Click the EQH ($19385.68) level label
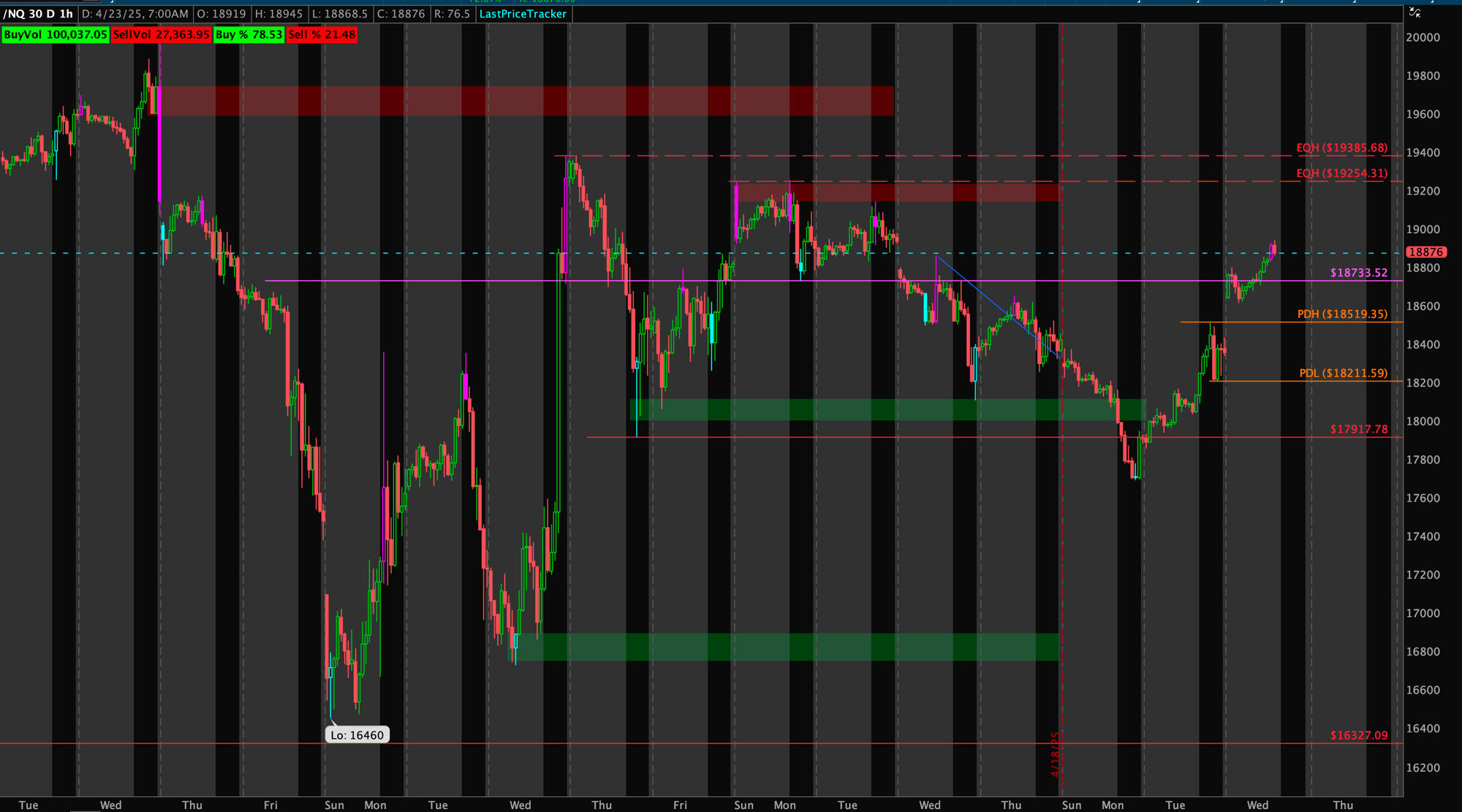 [1341, 148]
